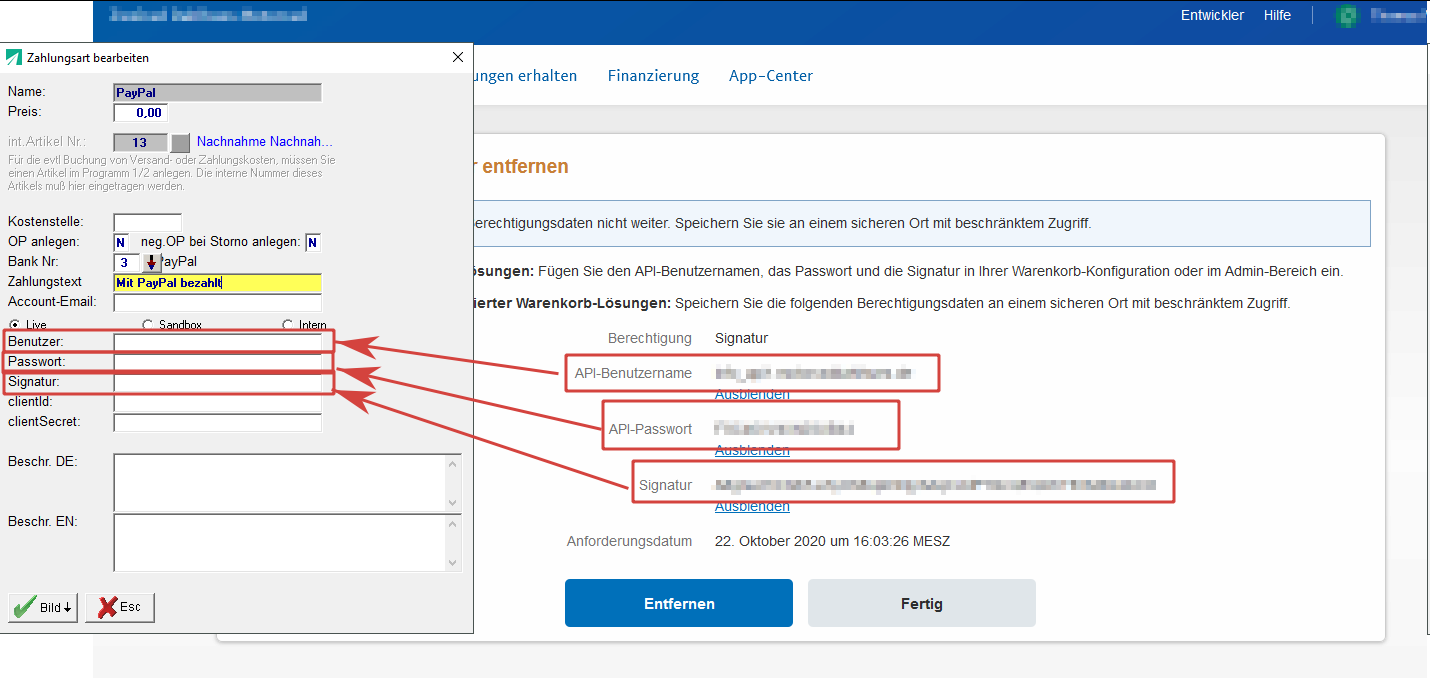Click the blue Entfernen button

click(x=679, y=603)
